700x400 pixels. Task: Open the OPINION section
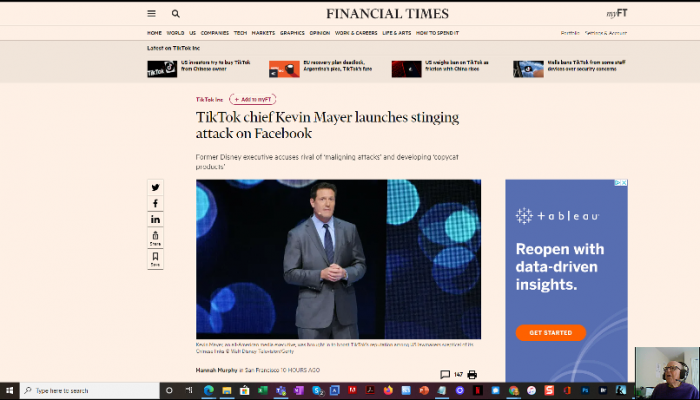point(320,33)
